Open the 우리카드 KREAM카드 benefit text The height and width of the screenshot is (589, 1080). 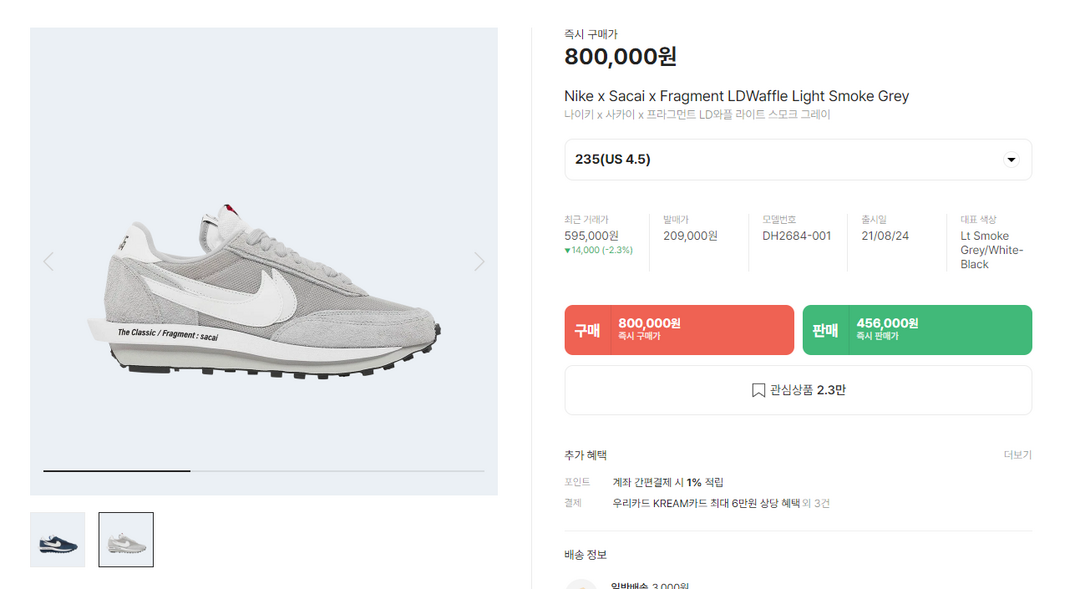706,503
